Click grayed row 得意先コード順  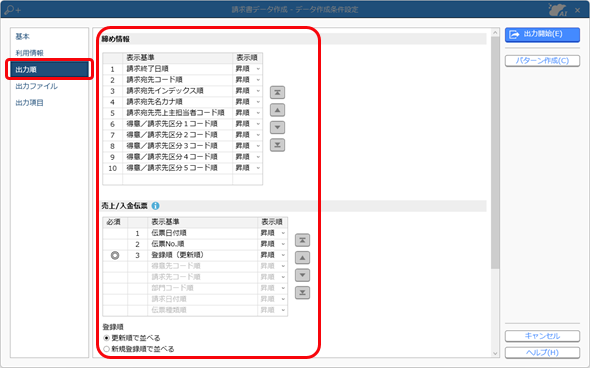[x=195, y=266]
